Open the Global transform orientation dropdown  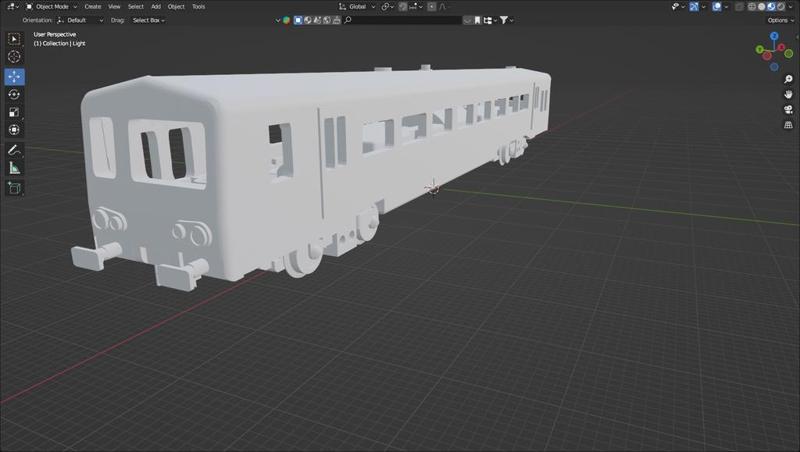pyautogui.click(x=357, y=7)
